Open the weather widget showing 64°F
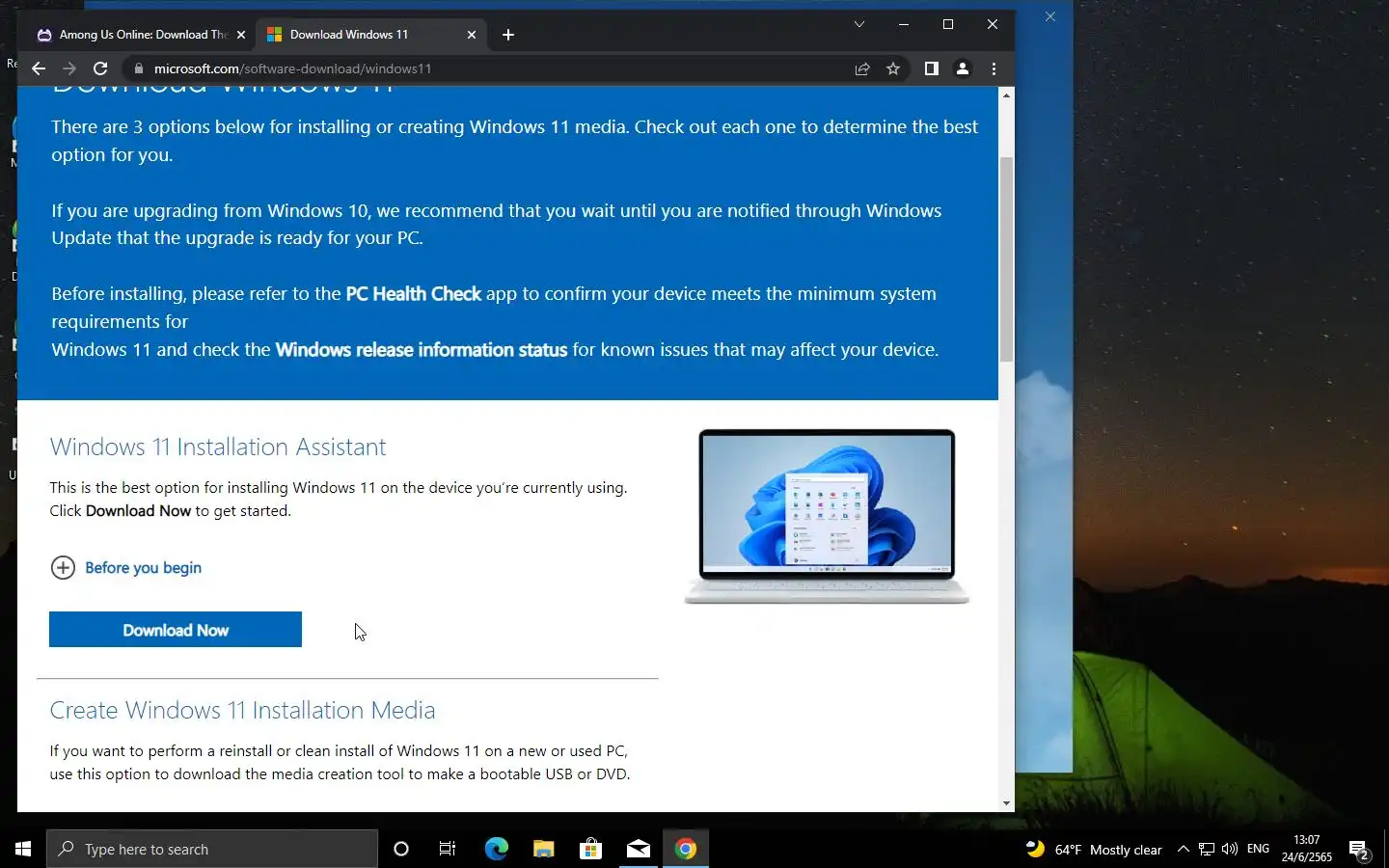Viewport: 1389px width, 868px height. tap(1094, 850)
